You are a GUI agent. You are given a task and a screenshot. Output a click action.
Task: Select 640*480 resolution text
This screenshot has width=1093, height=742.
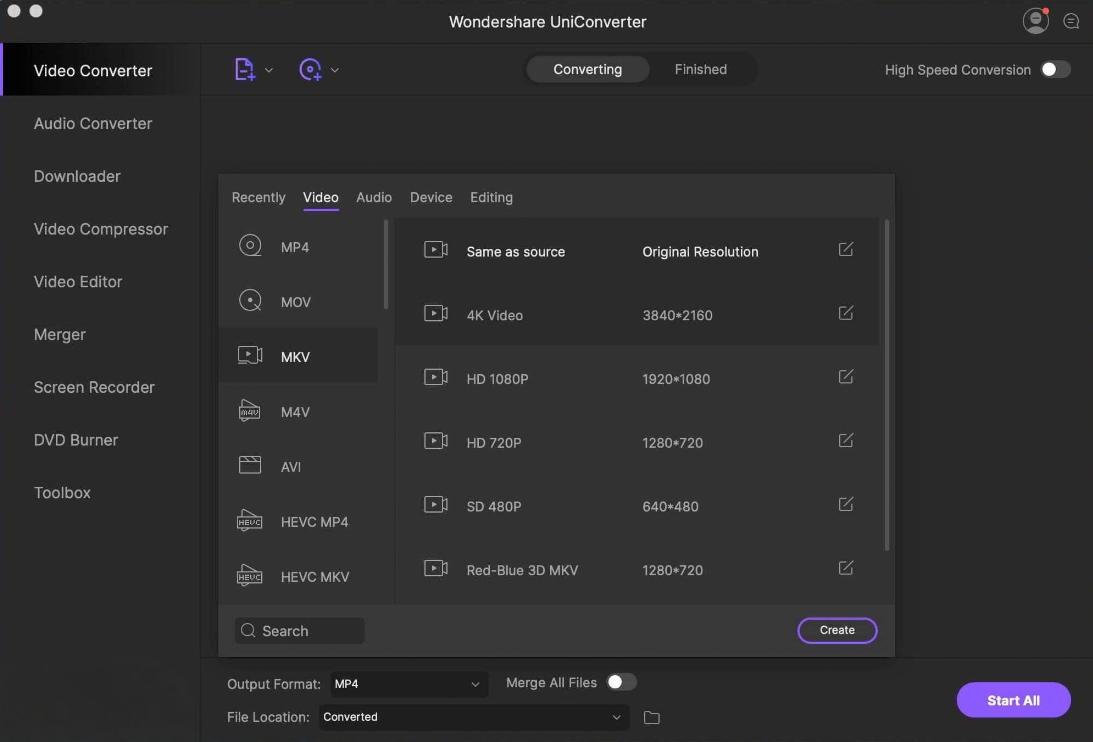pos(671,507)
